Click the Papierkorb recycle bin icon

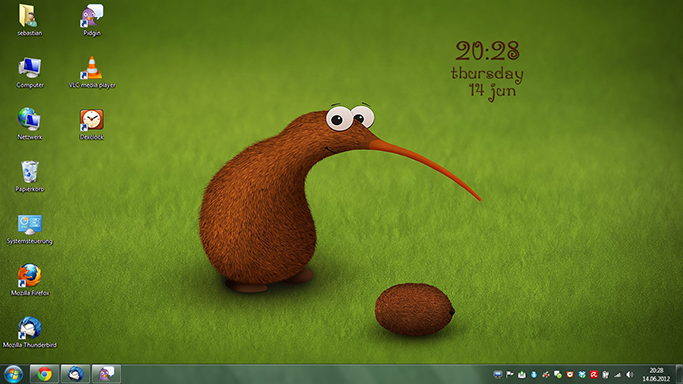pos(30,176)
